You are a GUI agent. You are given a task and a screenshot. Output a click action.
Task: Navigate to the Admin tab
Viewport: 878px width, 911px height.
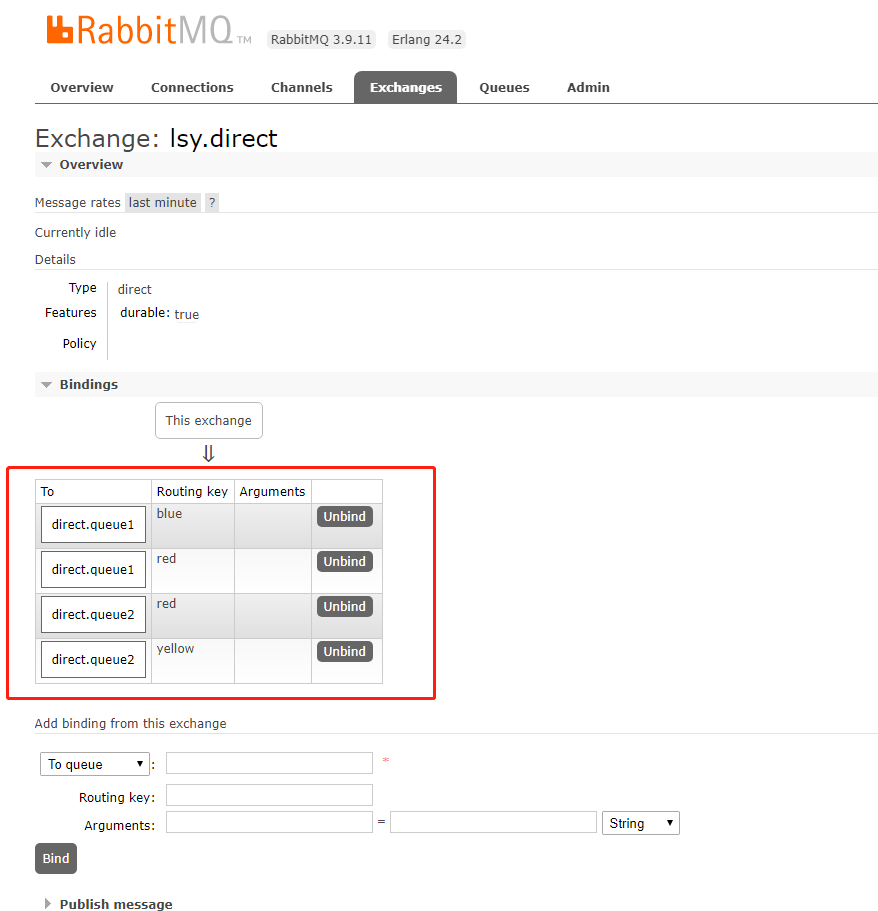pos(588,87)
